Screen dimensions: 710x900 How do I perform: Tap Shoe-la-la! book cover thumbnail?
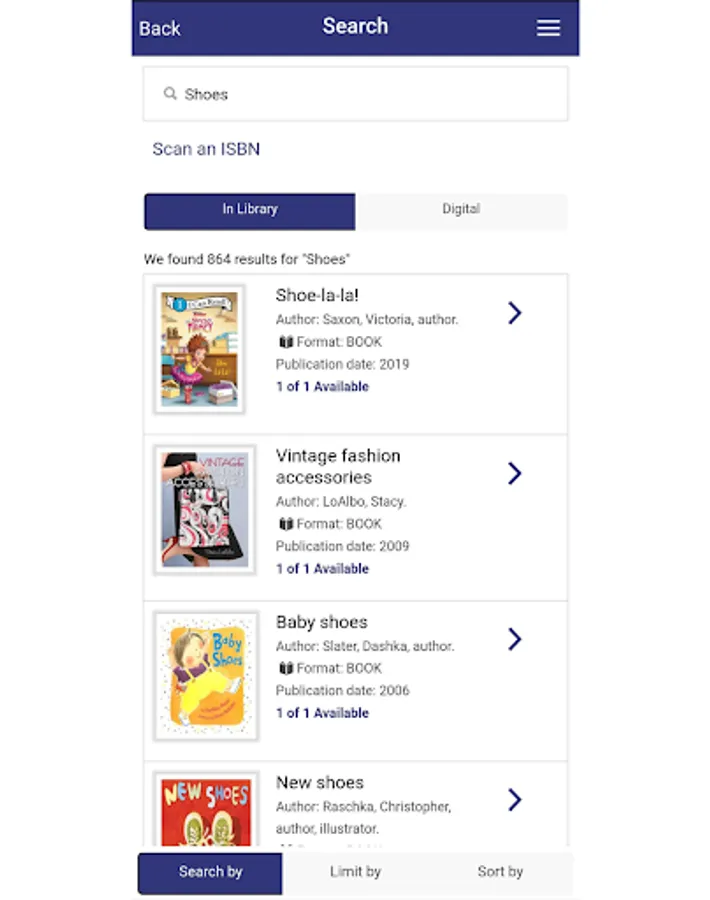tap(200, 349)
